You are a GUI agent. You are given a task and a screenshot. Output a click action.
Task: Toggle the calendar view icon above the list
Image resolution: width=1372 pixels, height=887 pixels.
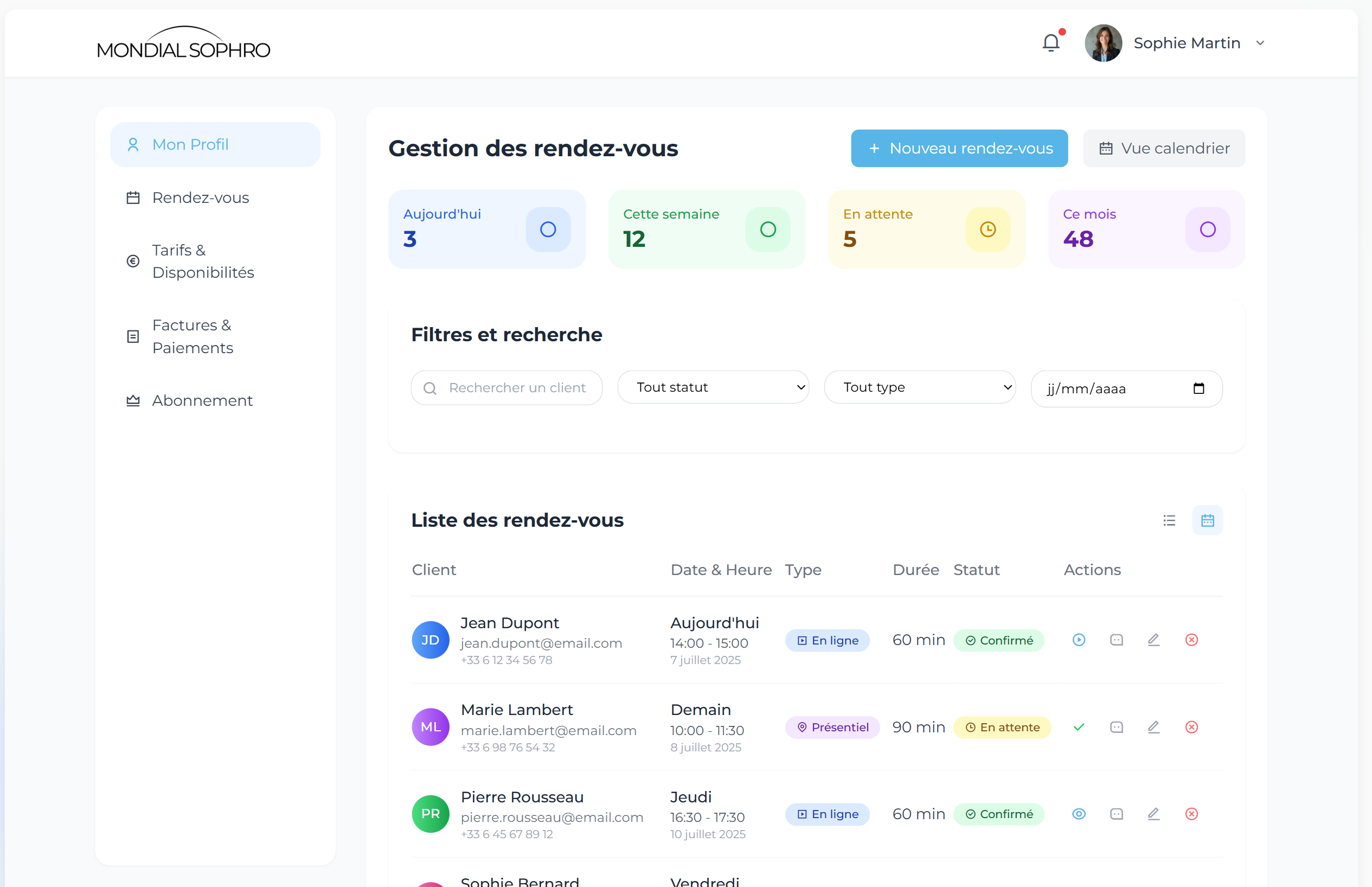pyautogui.click(x=1207, y=520)
